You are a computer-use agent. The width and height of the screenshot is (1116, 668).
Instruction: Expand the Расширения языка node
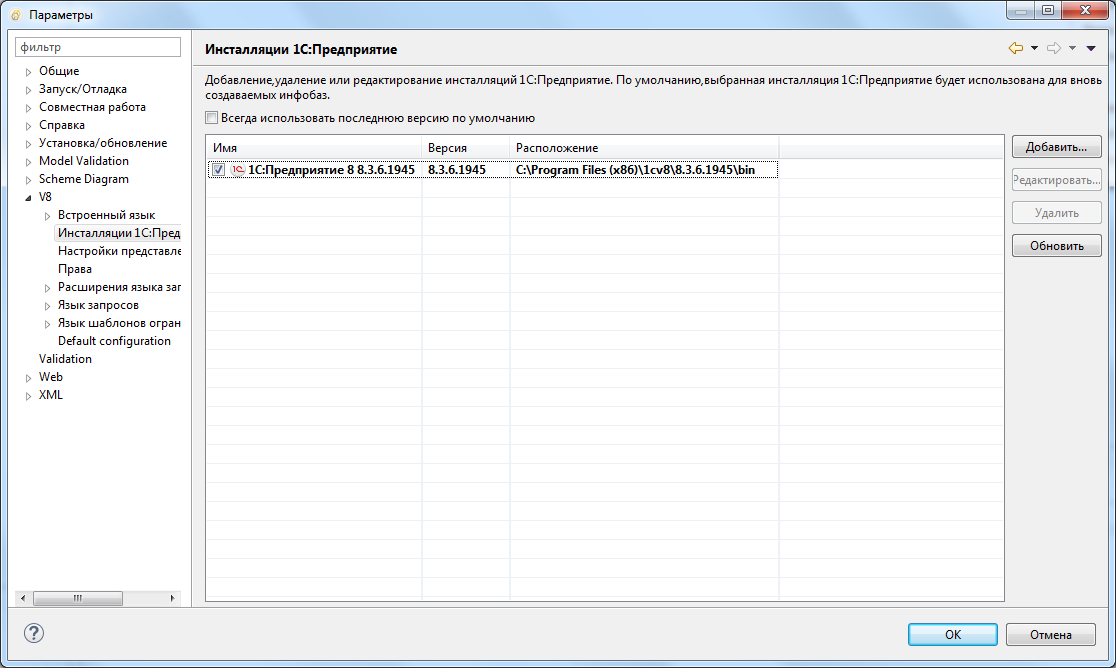click(48, 288)
